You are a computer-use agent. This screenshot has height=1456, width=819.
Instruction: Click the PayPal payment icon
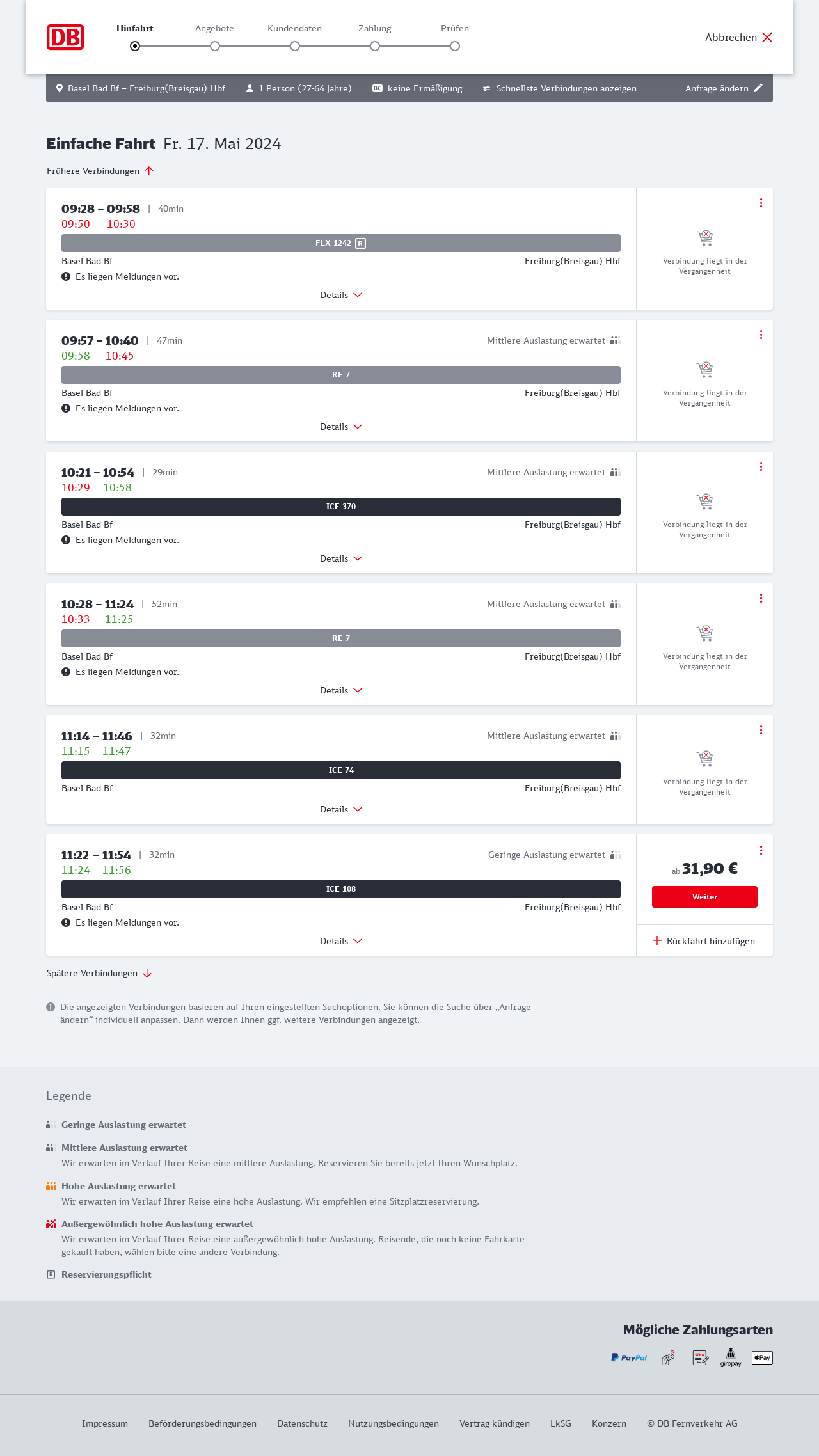[x=629, y=1357]
